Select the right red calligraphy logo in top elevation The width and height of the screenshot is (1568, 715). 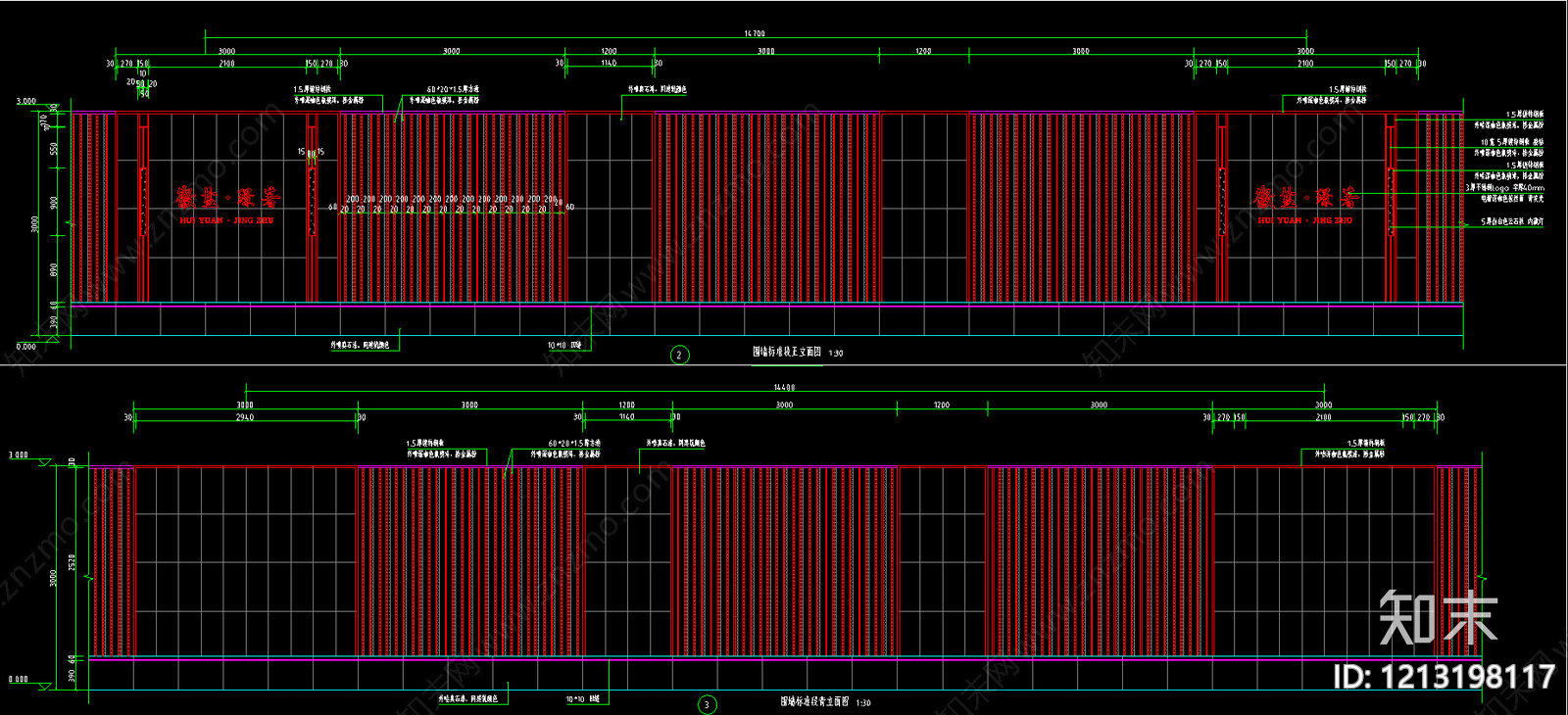pos(1306,198)
